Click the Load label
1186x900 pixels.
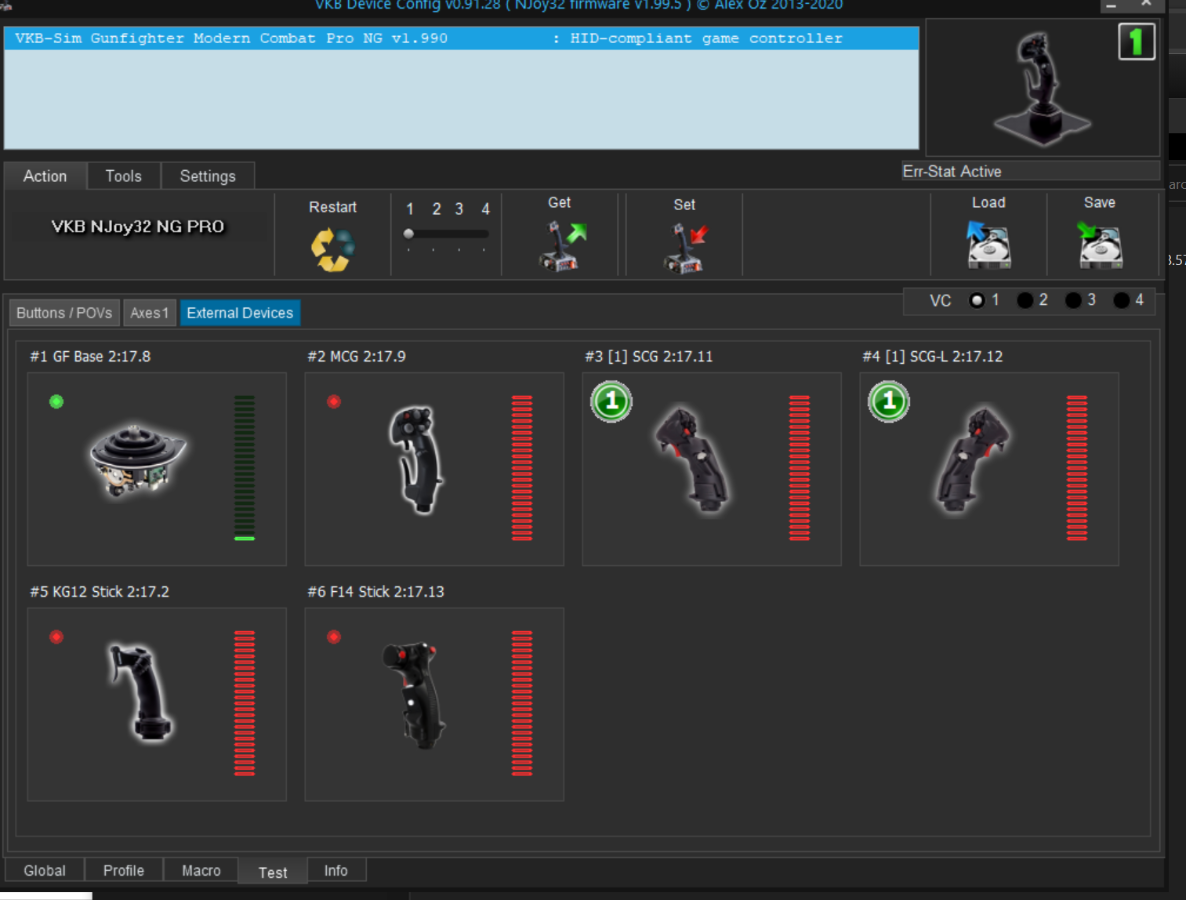click(x=989, y=203)
